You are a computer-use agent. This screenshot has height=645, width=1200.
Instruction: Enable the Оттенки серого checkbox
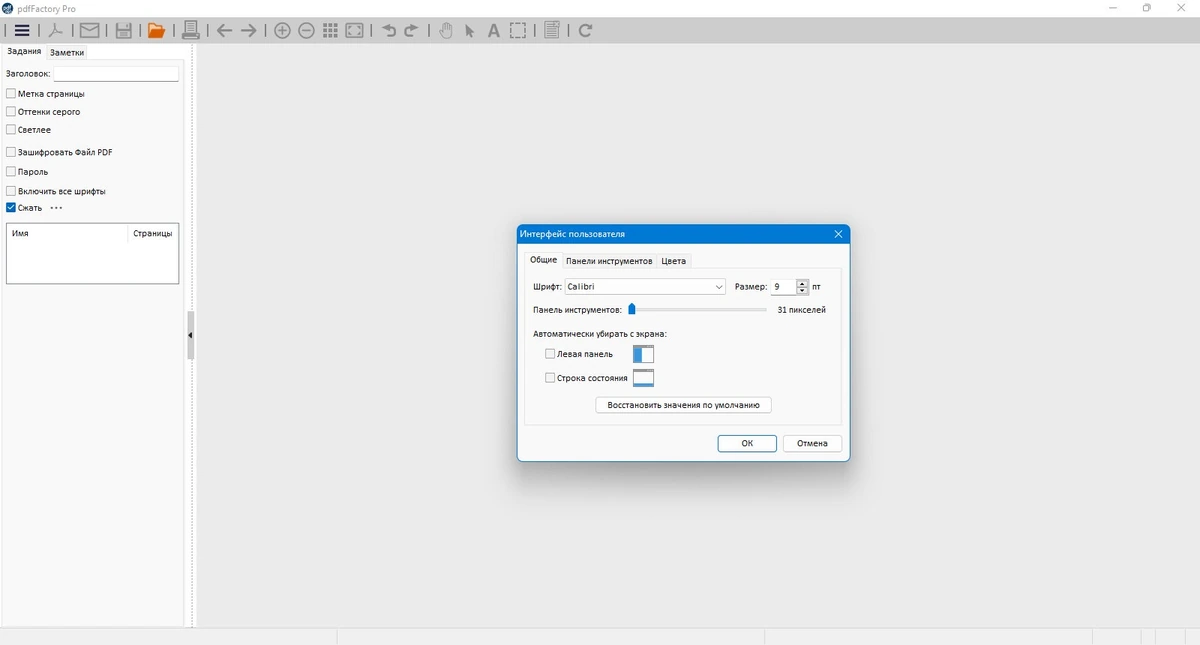(x=11, y=112)
